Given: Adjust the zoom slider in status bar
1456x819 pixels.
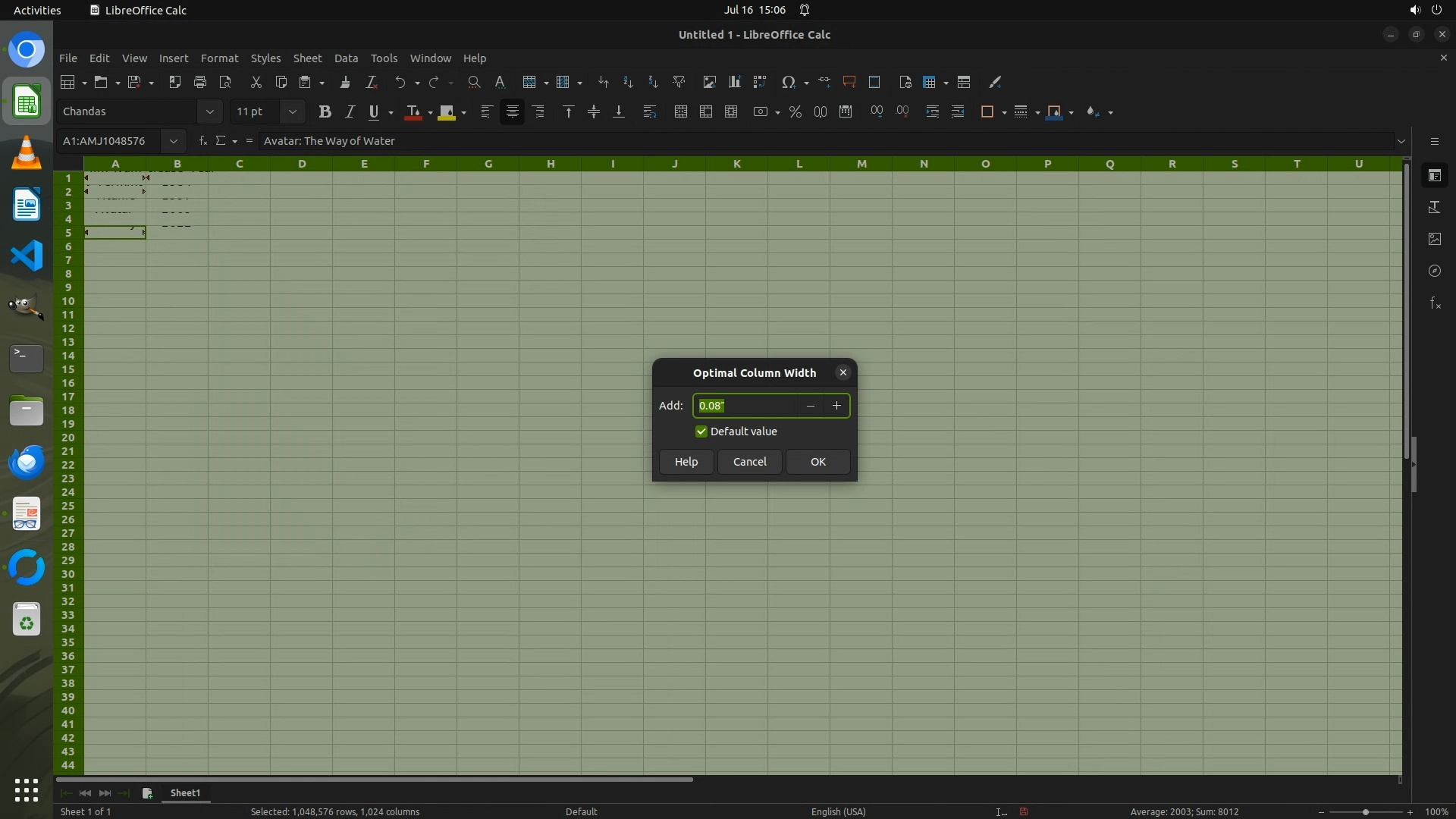Looking at the screenshot, I should (x=1365, y=812).
